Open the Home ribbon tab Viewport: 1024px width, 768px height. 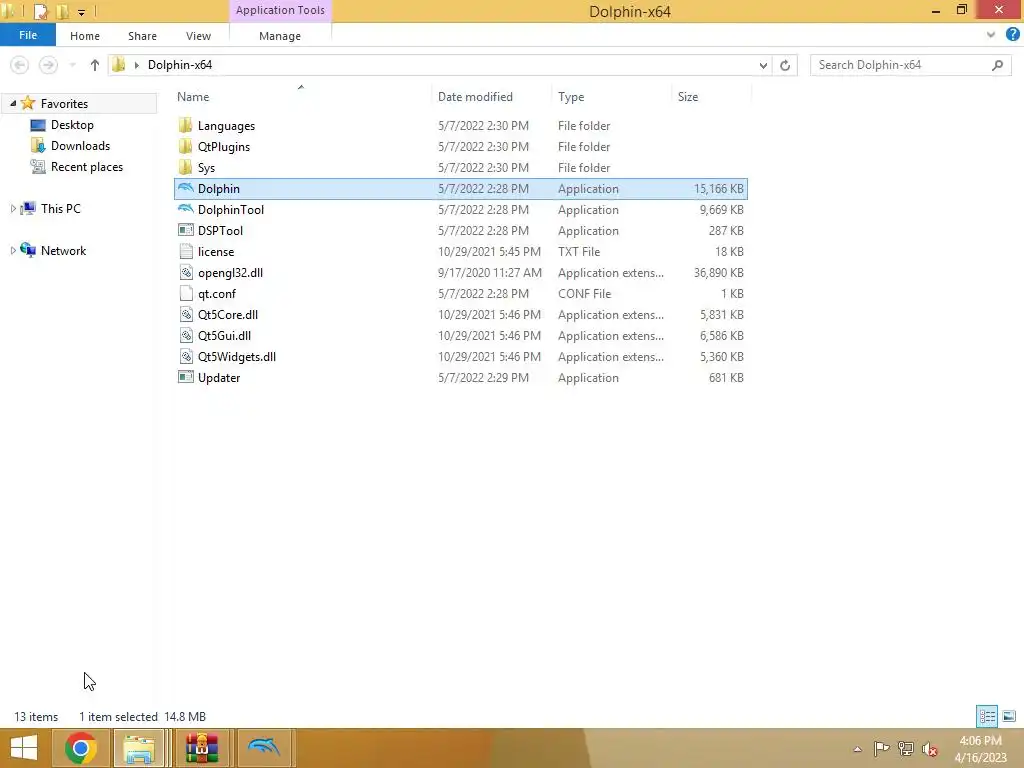[x=85, y=36]
